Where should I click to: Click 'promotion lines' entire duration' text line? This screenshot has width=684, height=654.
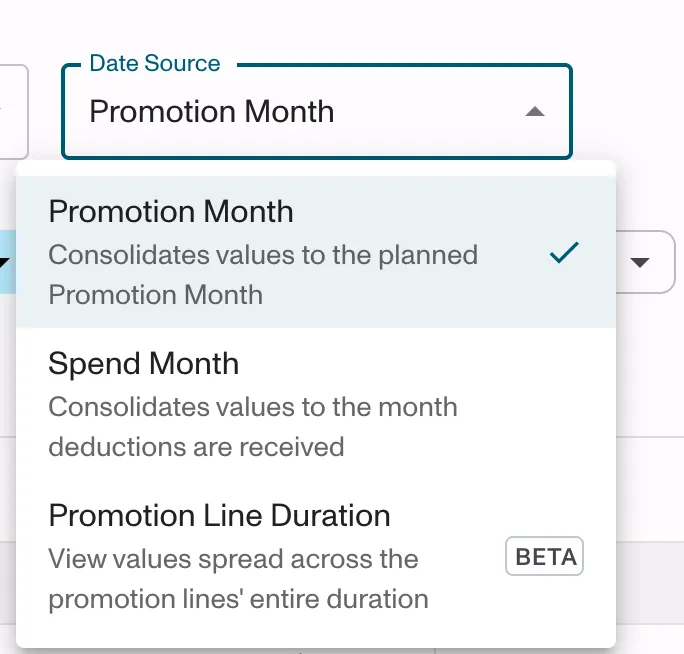[238, 599]
